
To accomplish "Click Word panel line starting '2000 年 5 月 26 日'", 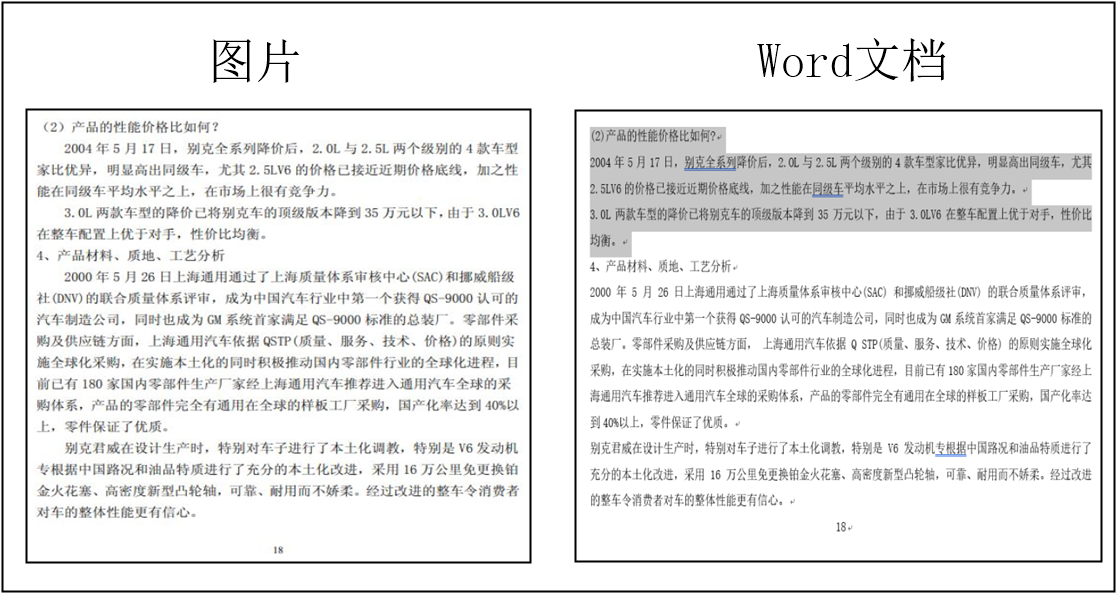I will click(x=841, y=293).
